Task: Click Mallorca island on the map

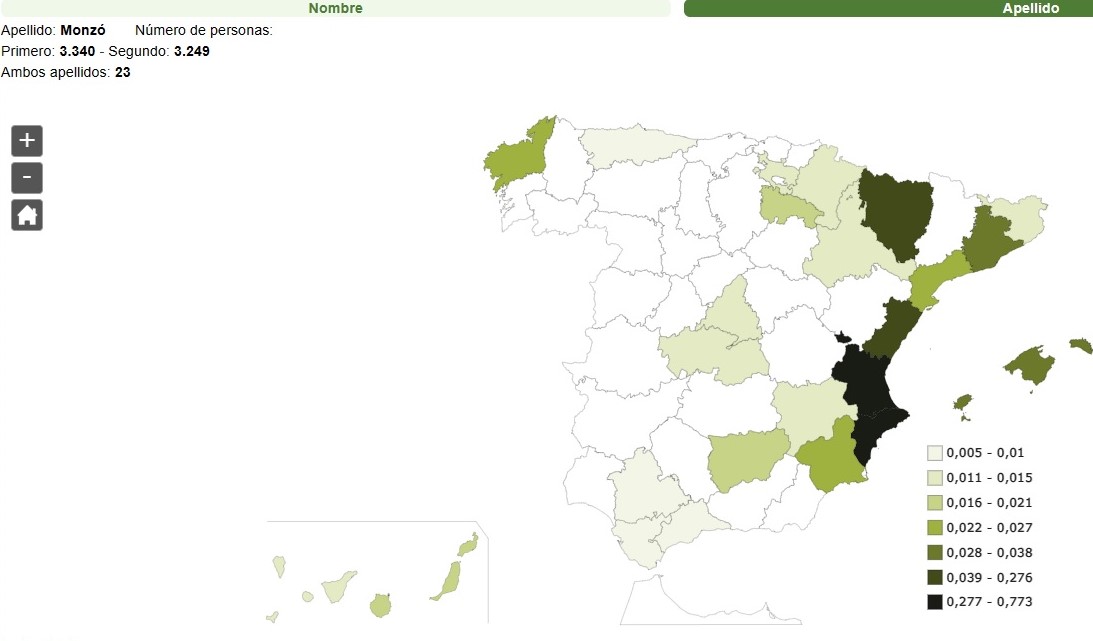Action: 1030,365
